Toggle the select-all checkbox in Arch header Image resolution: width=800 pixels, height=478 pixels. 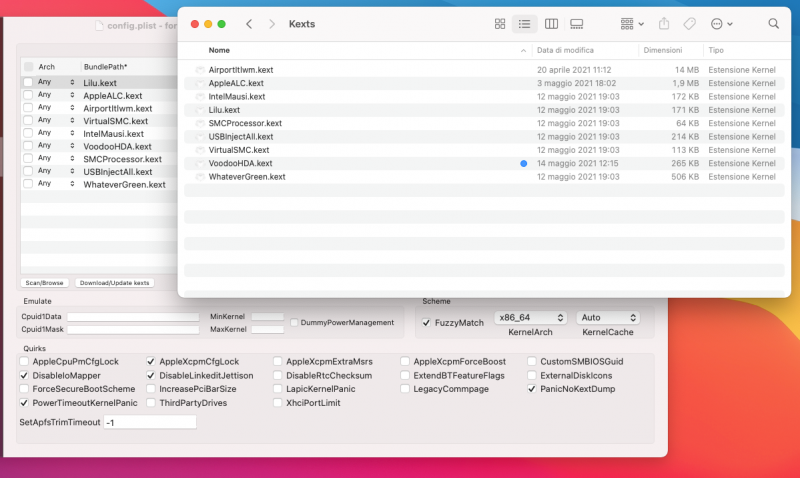click(x=29, y=66)
